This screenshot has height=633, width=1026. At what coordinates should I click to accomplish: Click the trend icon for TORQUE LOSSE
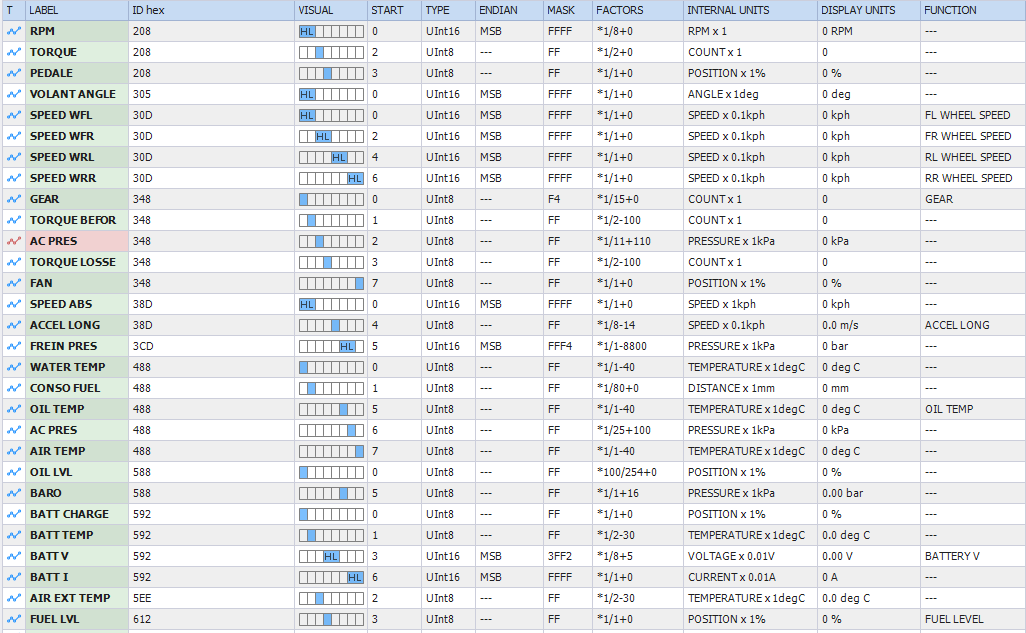[x=14, y=262]
